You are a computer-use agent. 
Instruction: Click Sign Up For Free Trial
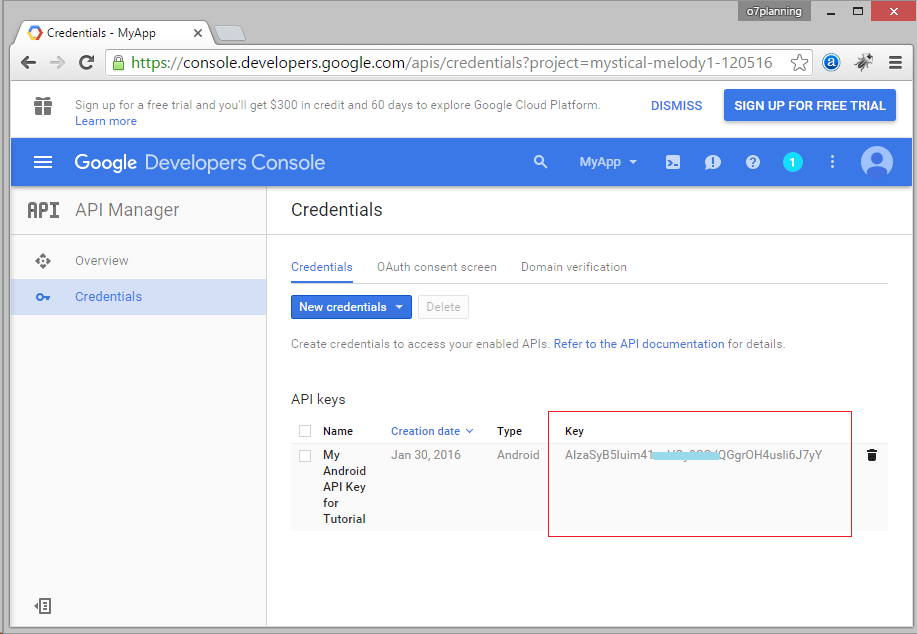click(x=809, y=105)
